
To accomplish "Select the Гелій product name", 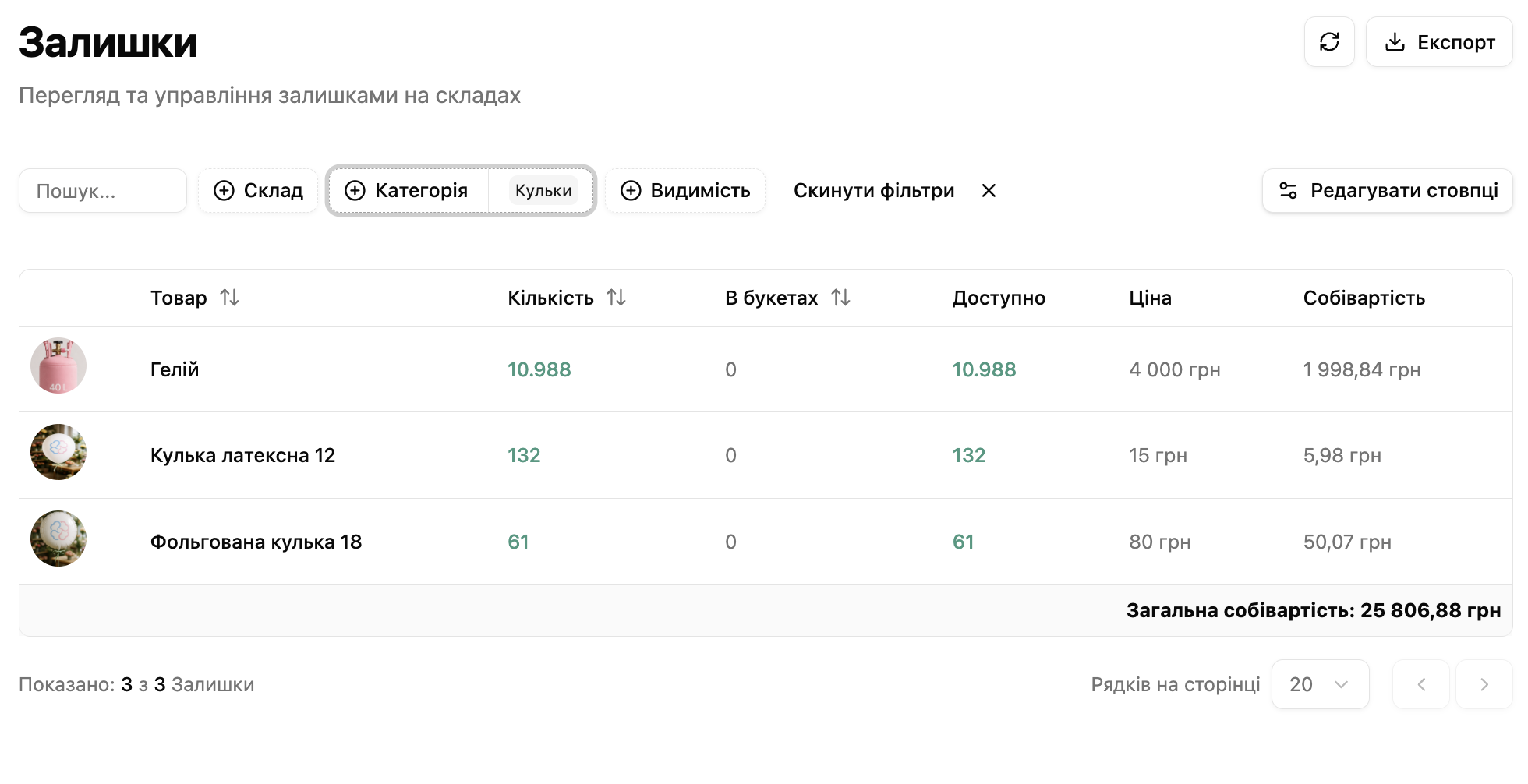I will click(x=175, y=369).
